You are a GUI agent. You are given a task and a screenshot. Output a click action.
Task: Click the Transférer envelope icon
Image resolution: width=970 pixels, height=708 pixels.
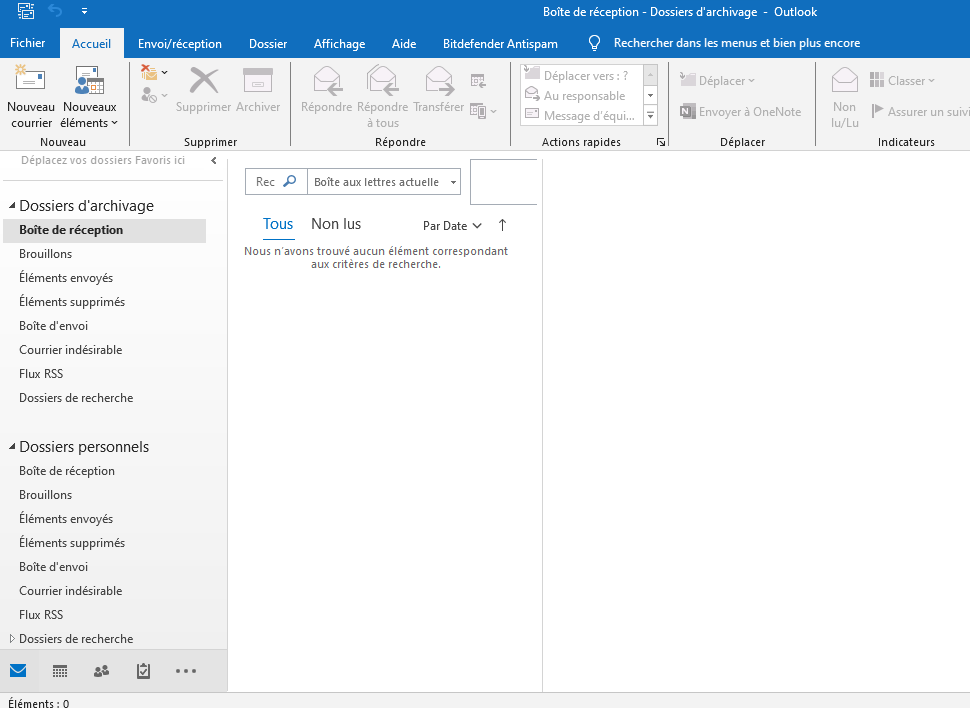click(439, 81)
